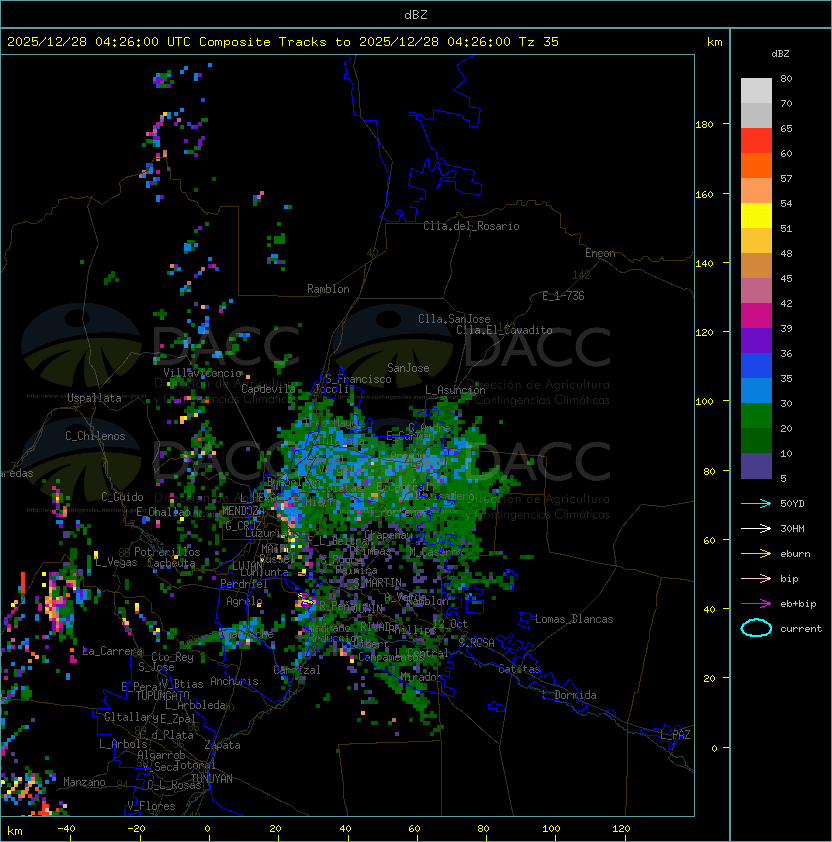Viewport: 832px width, 842px height.
Task: Click the yellow eburn arrow in legend
Action: pos(756,554)
